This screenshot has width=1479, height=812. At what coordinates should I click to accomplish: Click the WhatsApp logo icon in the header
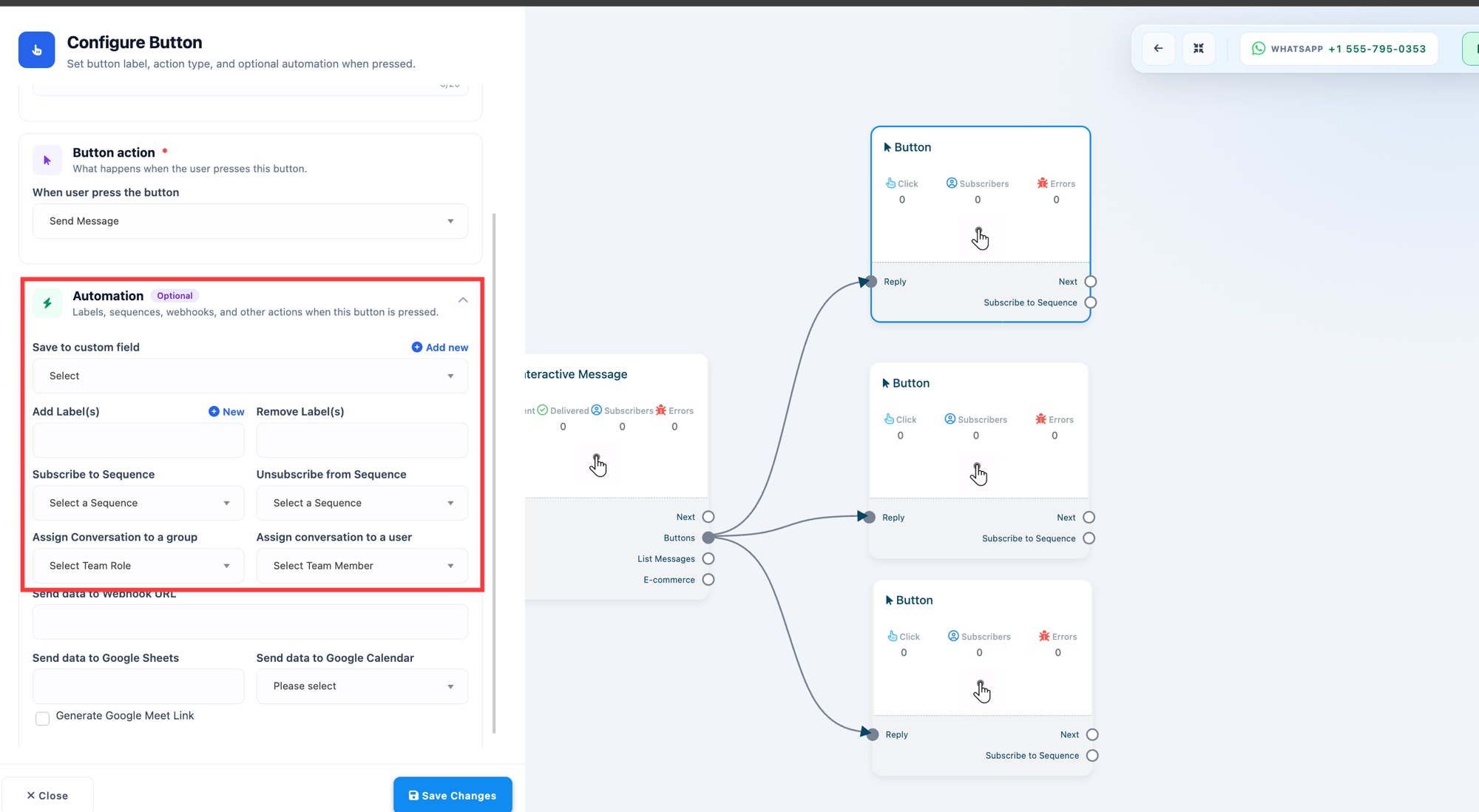(x=1258, y=49)
